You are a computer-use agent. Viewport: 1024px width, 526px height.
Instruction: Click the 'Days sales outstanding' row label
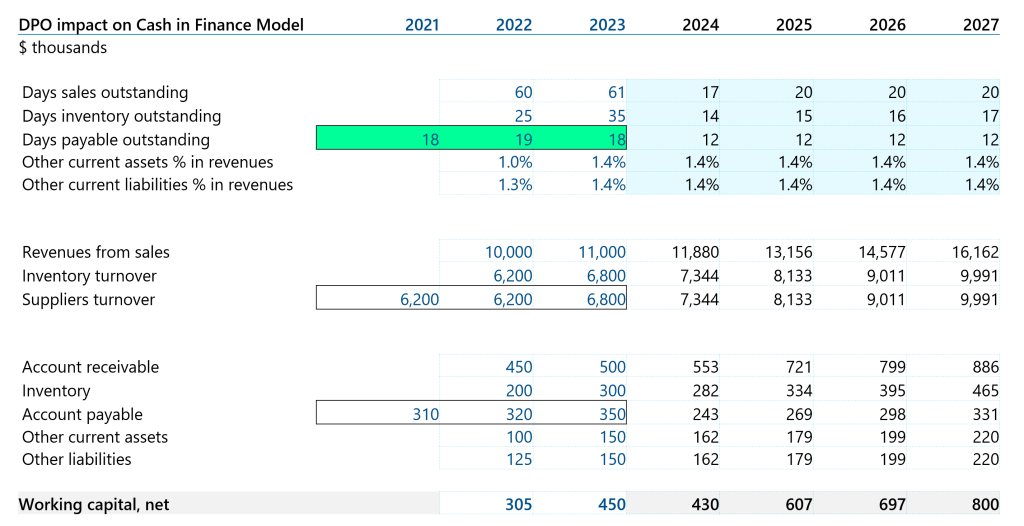click(105, 92)
